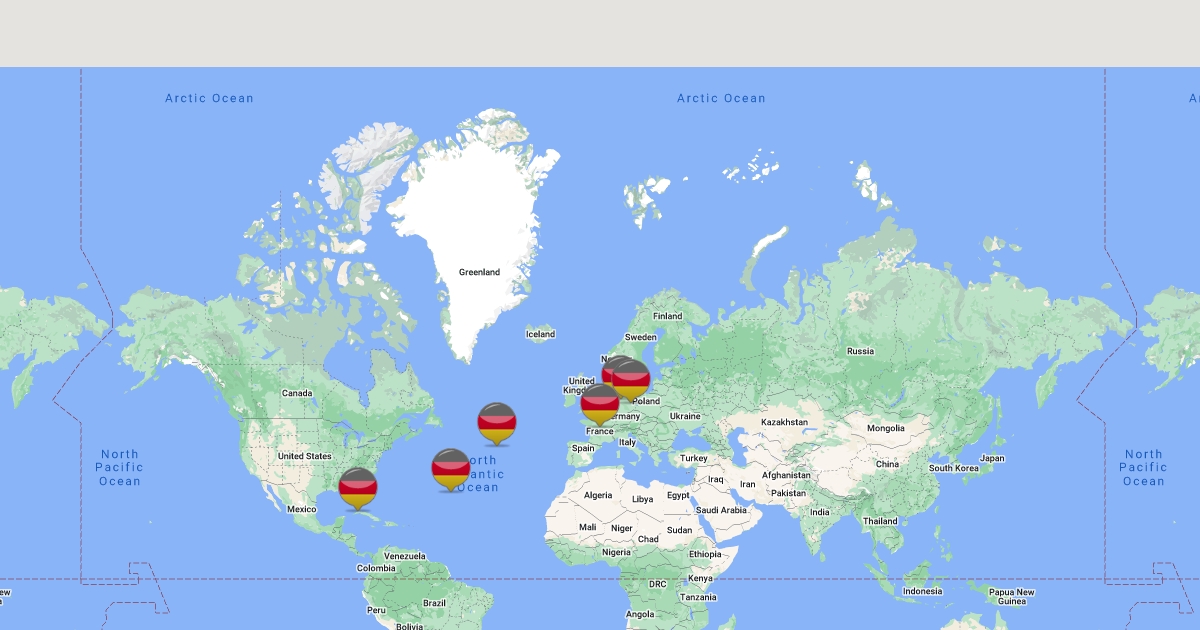Select the Algeria country label
The height and width of the screenshot is (630, 1200).
pyautogui.click(x=597, y=495)
